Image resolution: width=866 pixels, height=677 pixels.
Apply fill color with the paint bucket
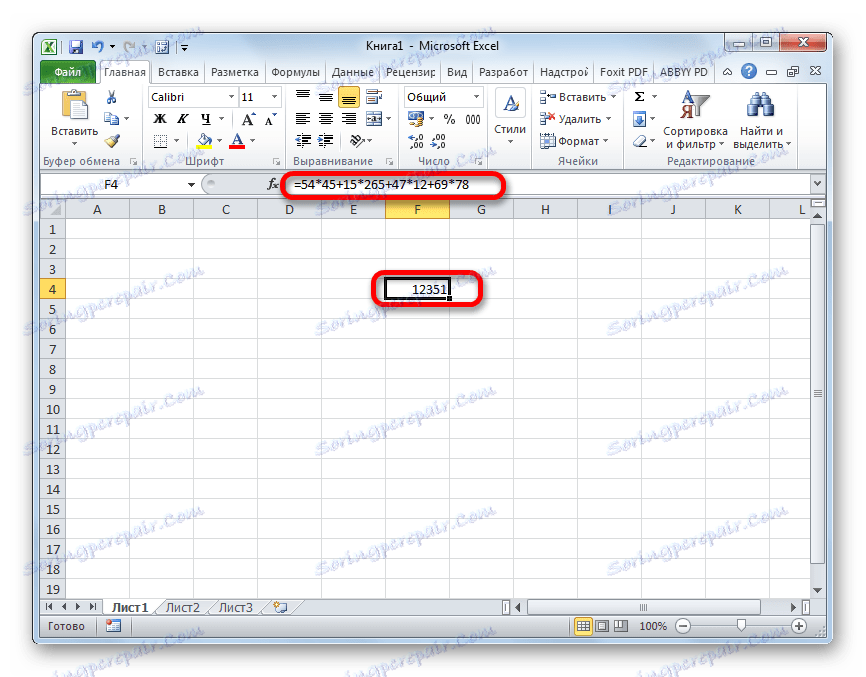(204, 141)
